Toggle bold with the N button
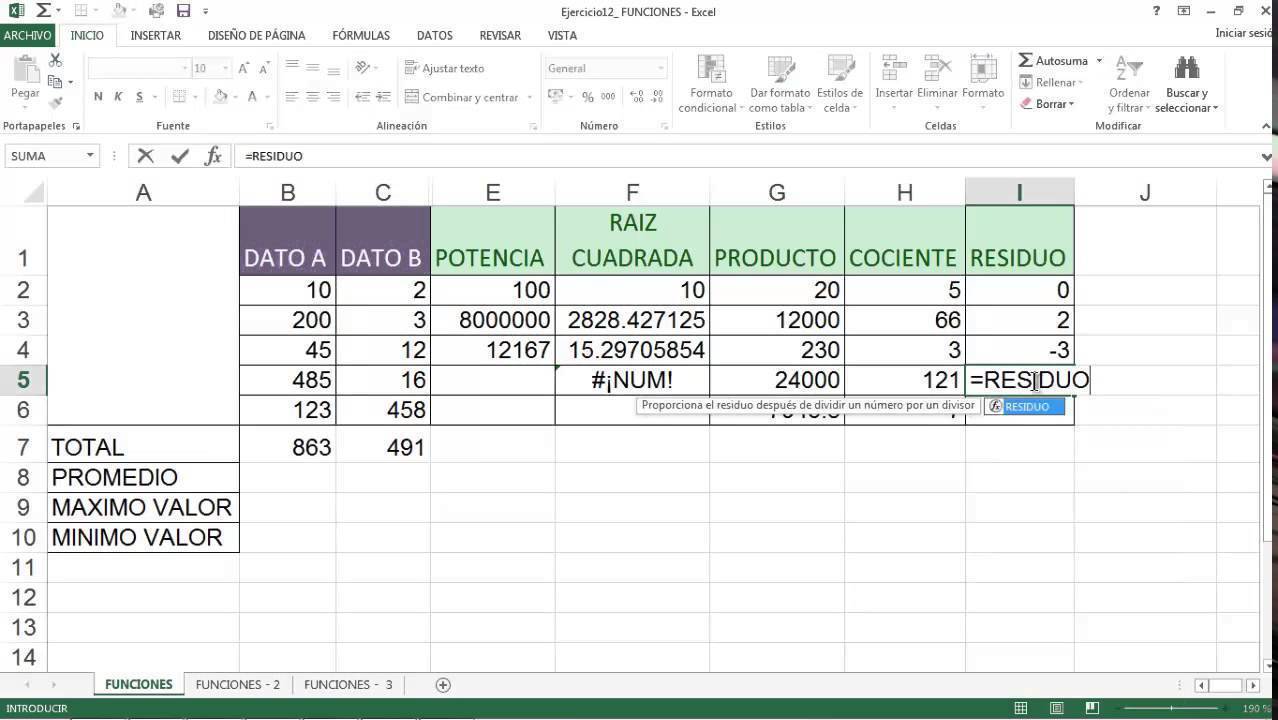1278x720 pixels. (98, 97)
